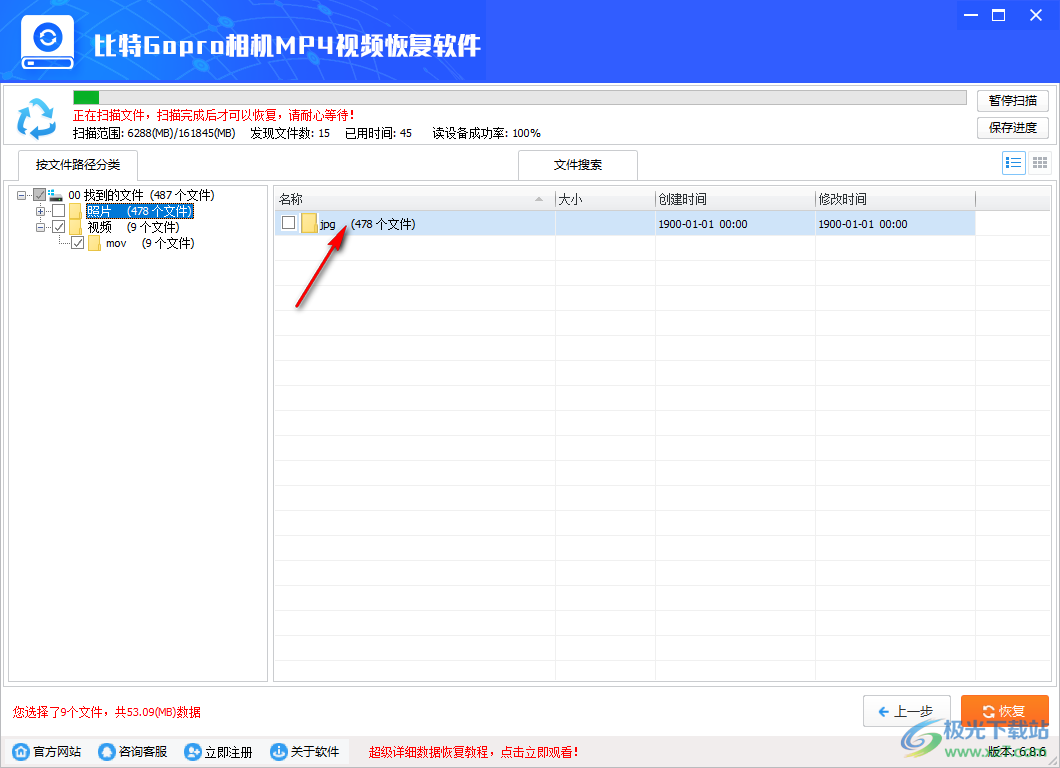
Task: Click the 发现文件数: 15 text
Action: click(290, 133)
